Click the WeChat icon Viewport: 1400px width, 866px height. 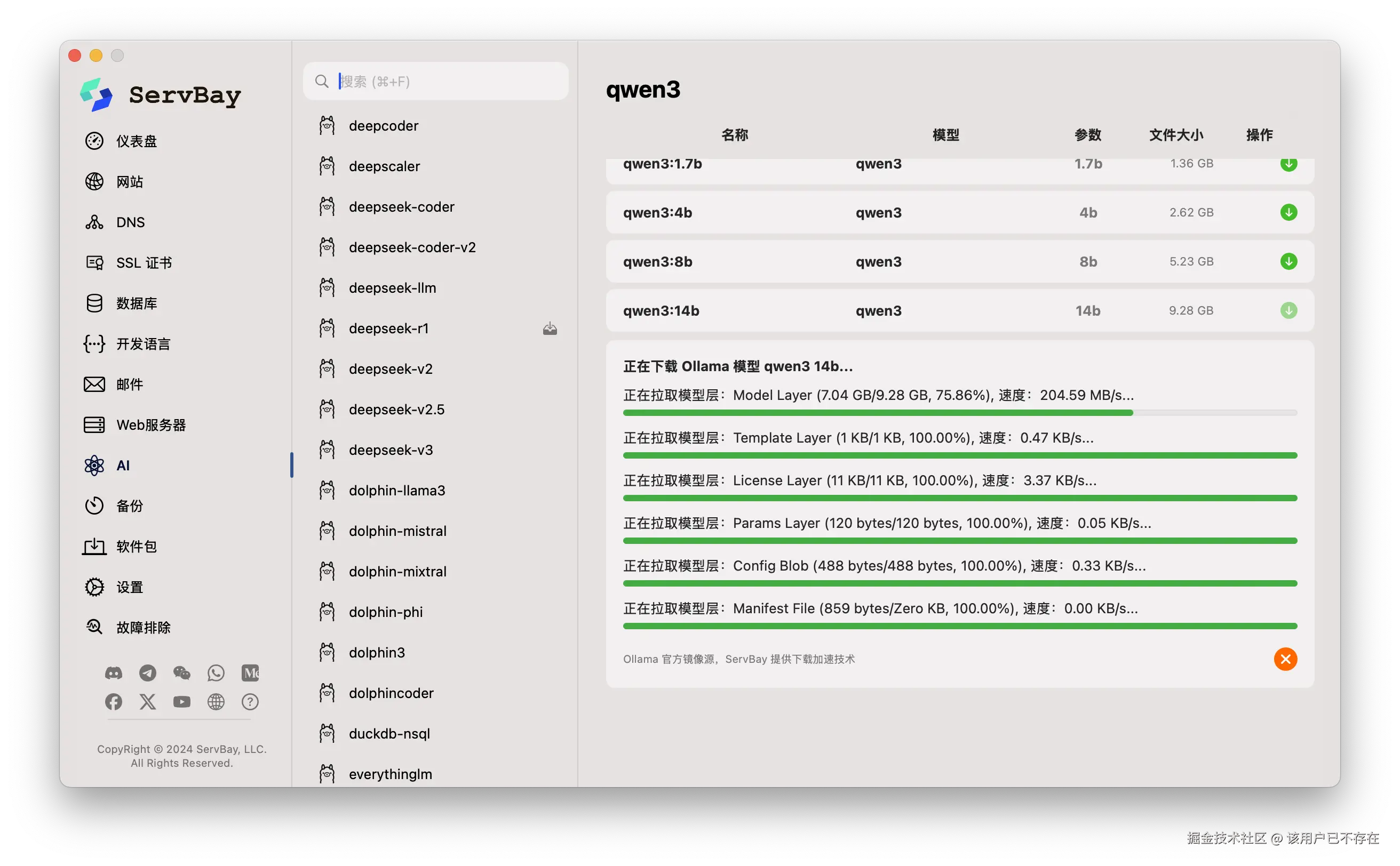point(181,673)
